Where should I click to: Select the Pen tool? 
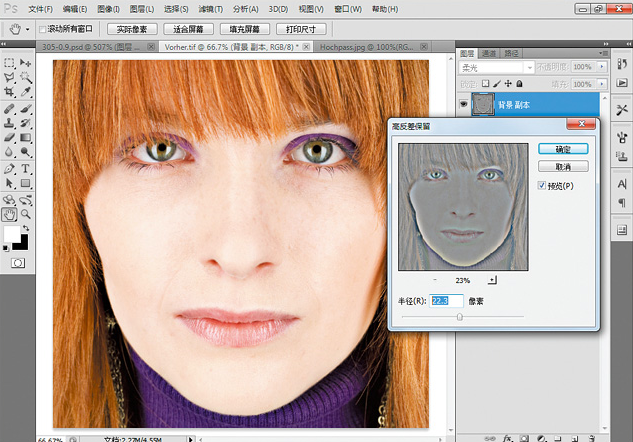coord(9,169)
